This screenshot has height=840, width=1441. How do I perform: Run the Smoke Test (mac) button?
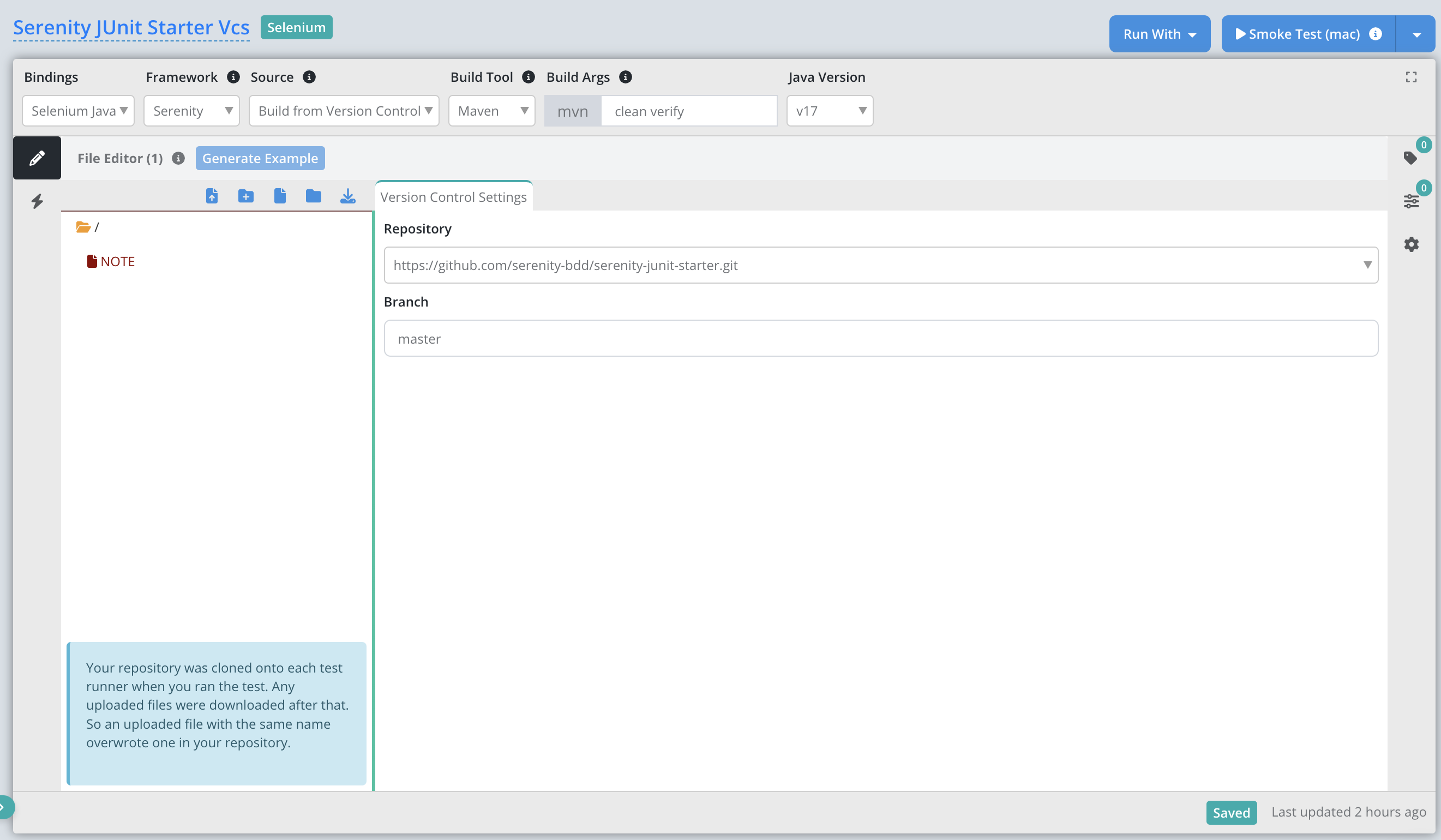1308,34
